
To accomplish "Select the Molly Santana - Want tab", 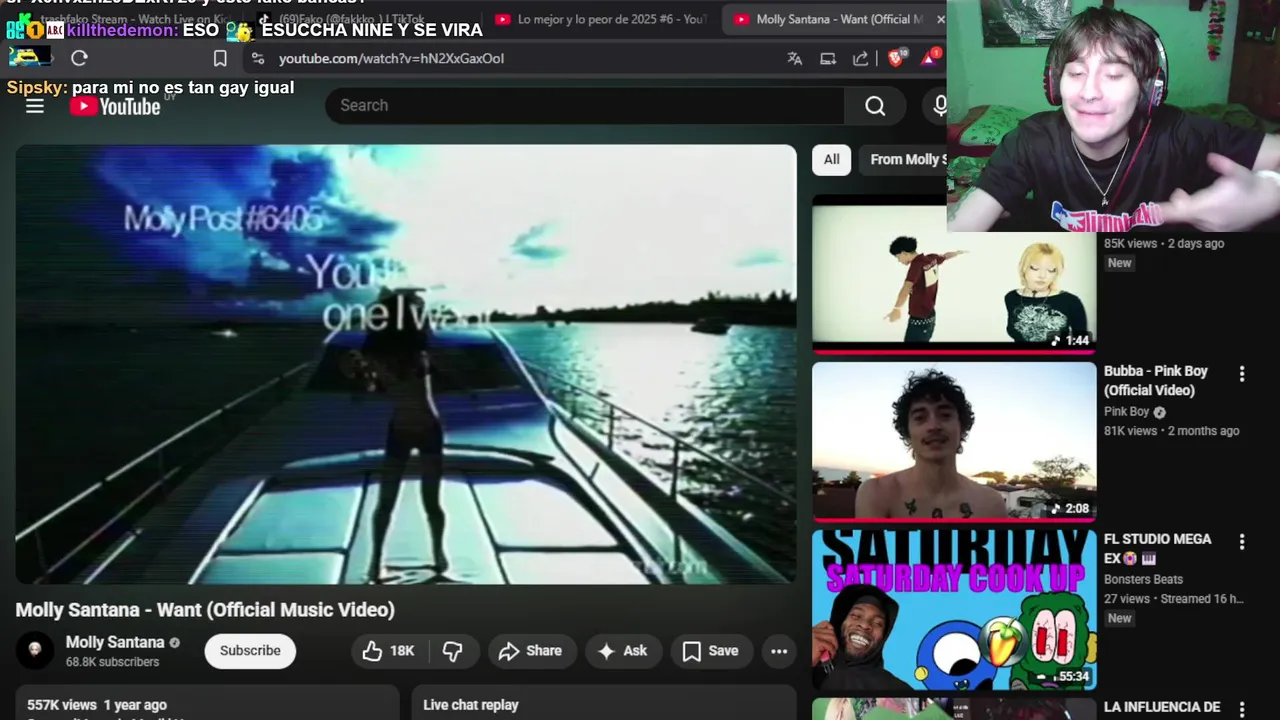I will 830,19.
